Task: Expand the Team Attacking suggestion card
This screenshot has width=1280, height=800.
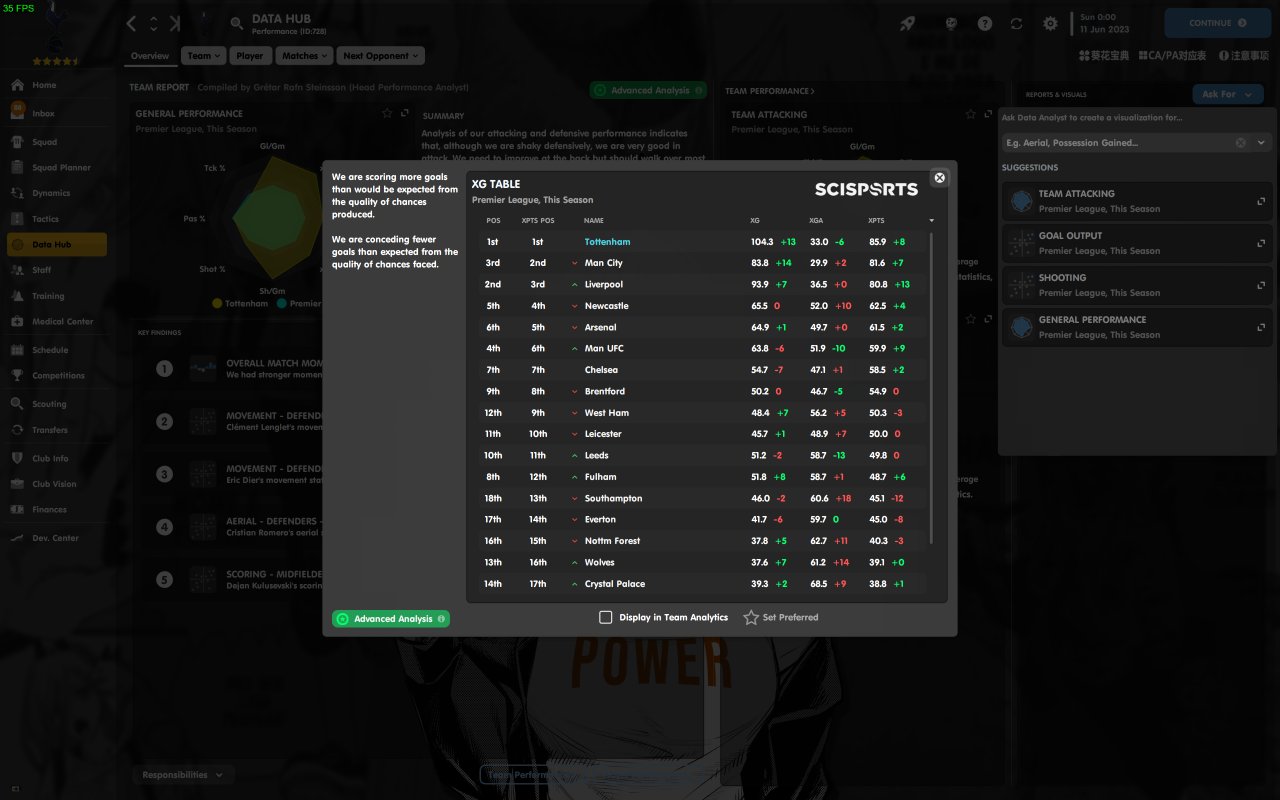Action: tap(1261, 201)
